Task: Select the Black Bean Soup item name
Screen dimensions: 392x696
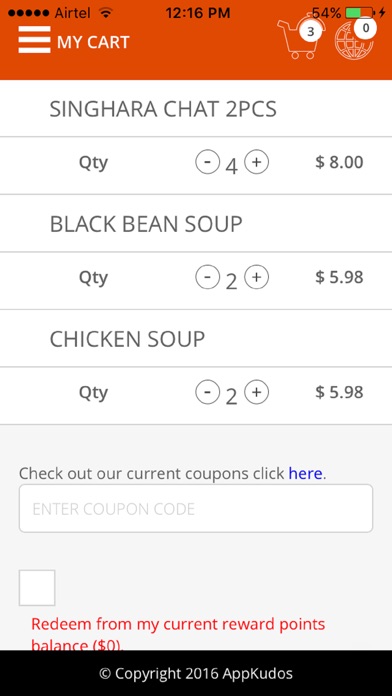Action: click(x=146, y=224)
